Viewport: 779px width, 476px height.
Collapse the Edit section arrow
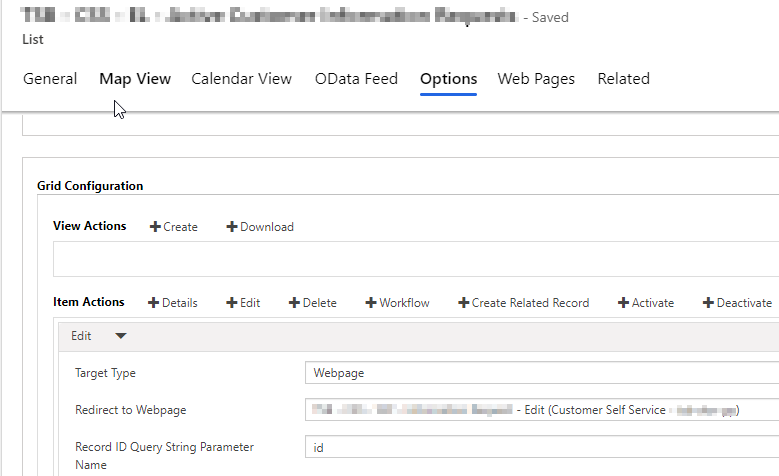coord(121,337)
